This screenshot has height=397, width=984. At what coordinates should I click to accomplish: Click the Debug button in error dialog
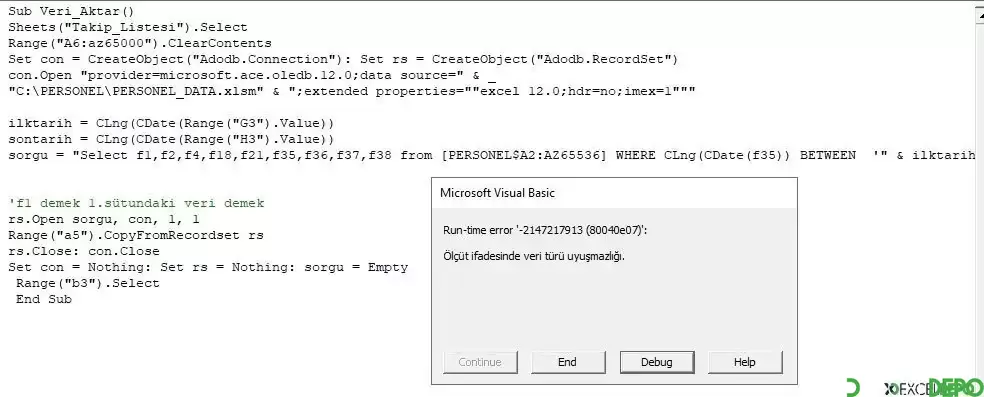pyautogui.click(x=656, y=362)
